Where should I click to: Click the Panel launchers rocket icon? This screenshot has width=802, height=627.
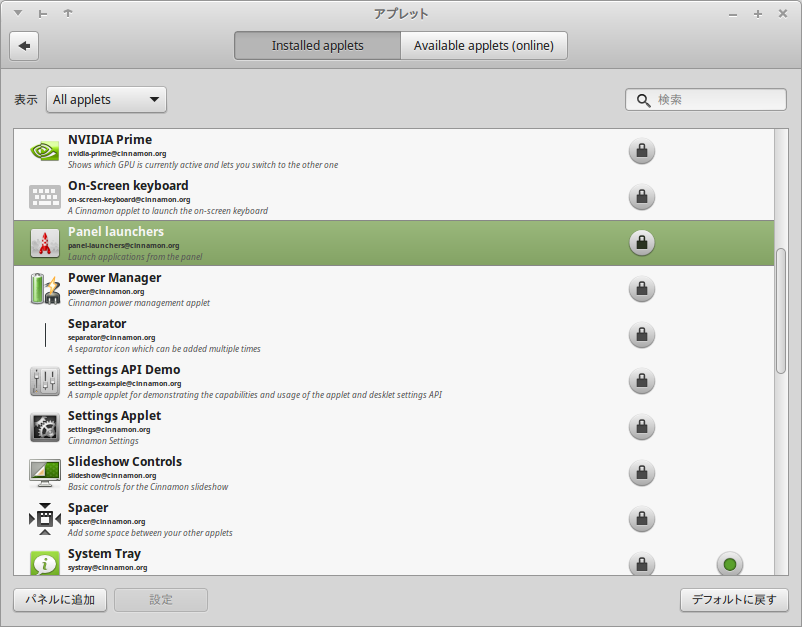(x=45, y=243)
